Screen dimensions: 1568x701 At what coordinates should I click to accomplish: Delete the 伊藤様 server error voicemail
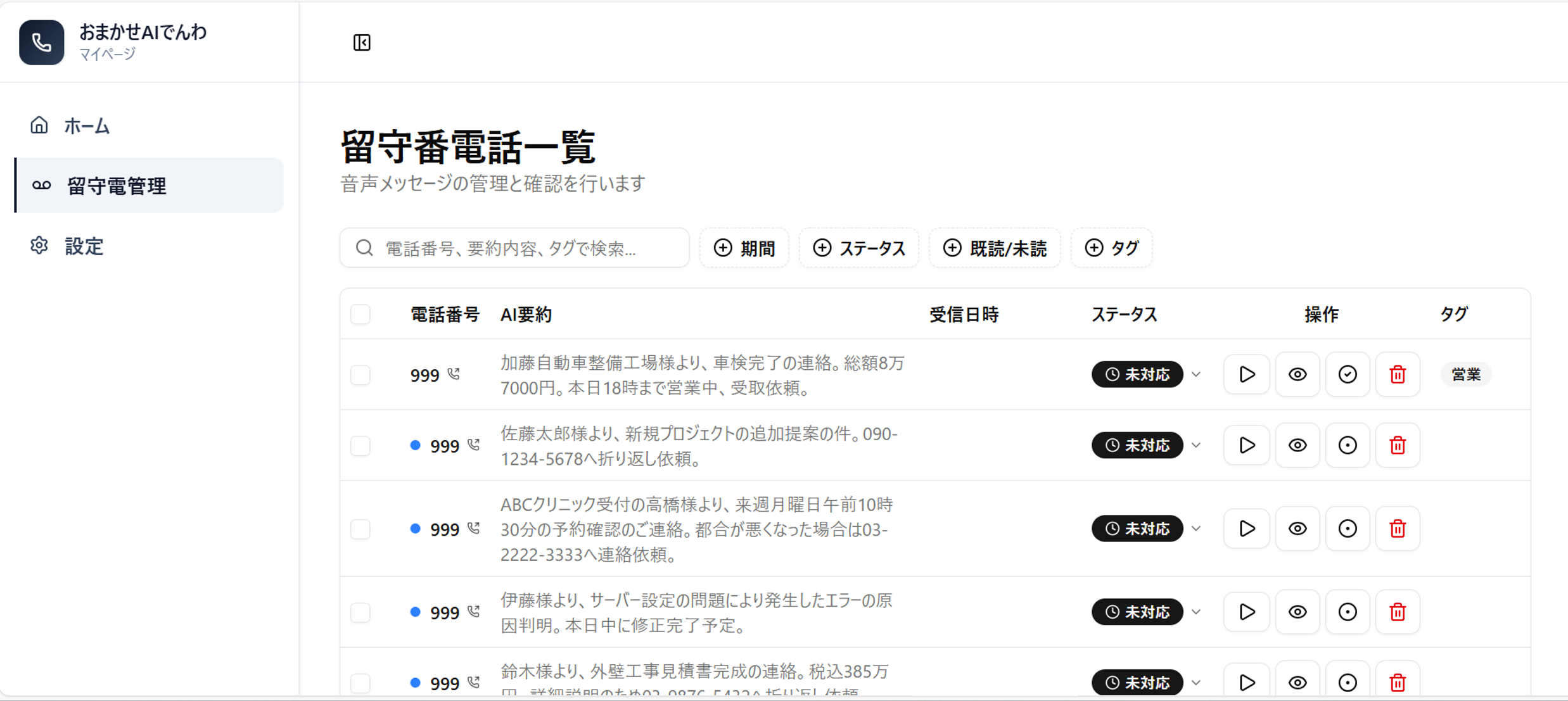[x=1397, y=612]
